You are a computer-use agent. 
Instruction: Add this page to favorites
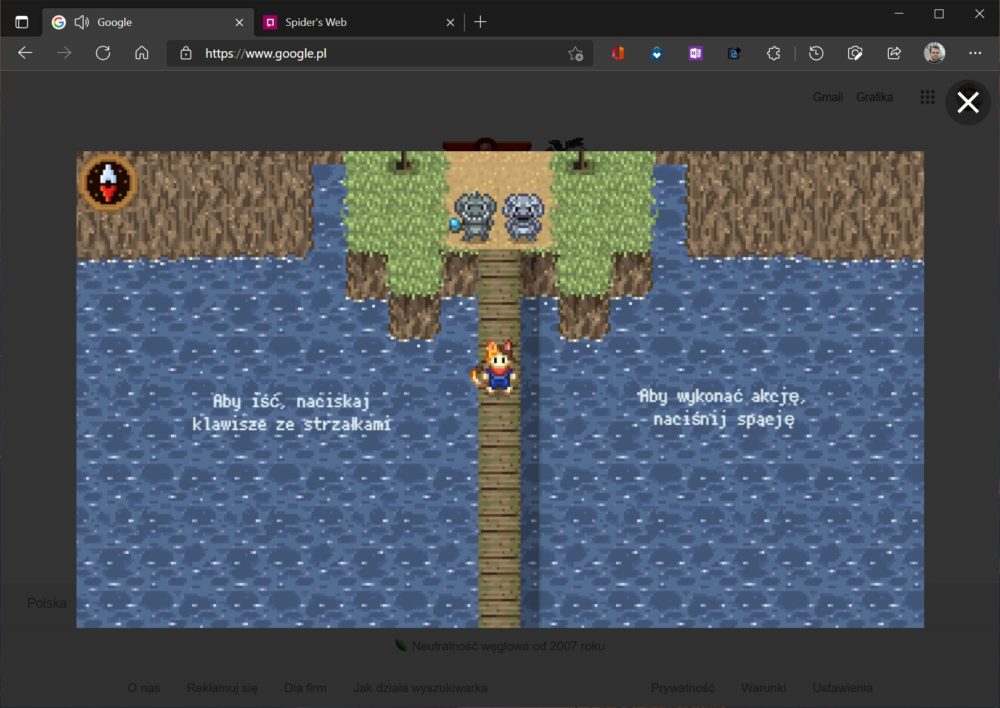click(575, 54)
